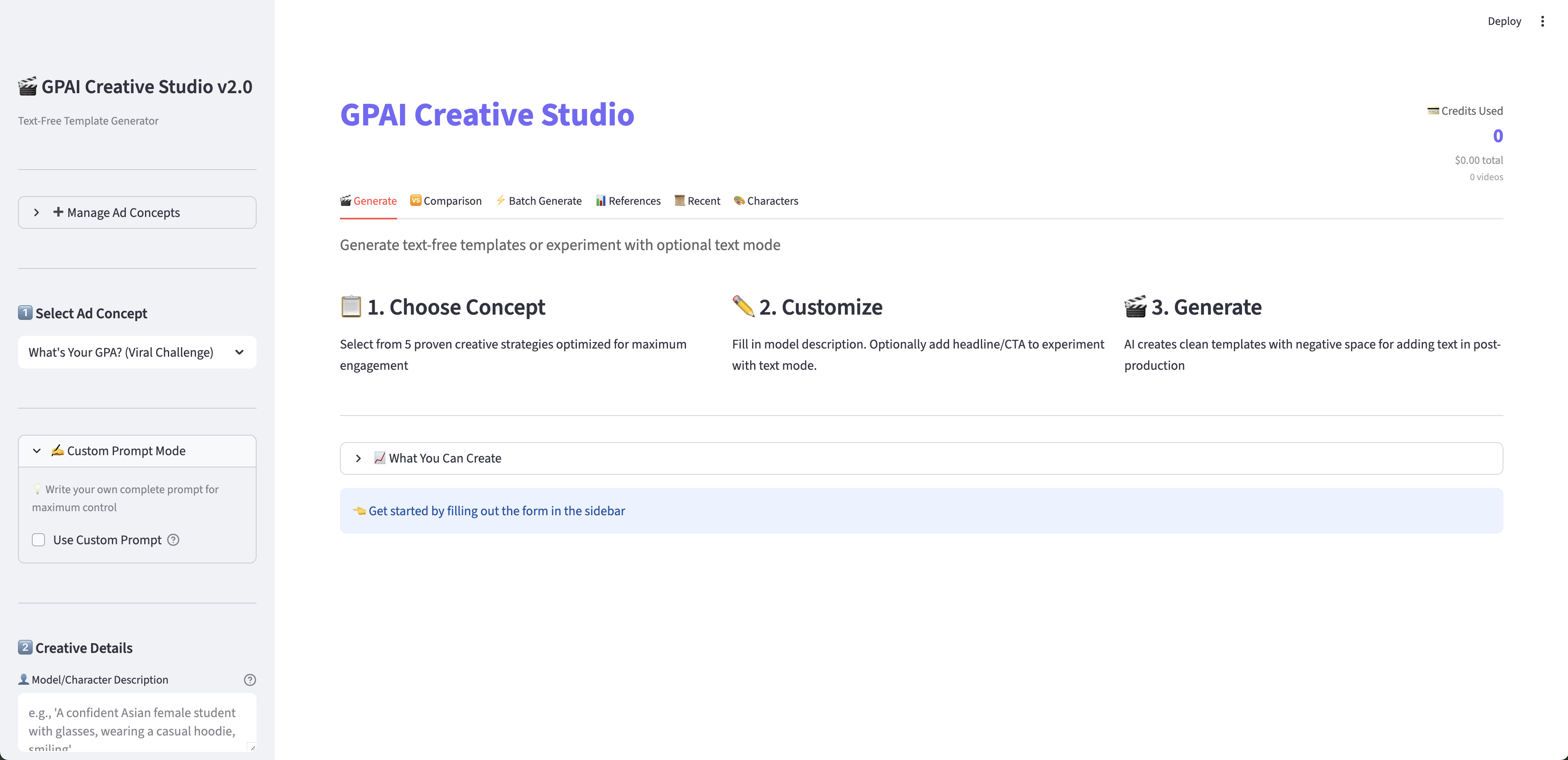Click the credit card icon near Credits Used
This screenshot has width=1568, height=760.
click(x=1433, y=111)
